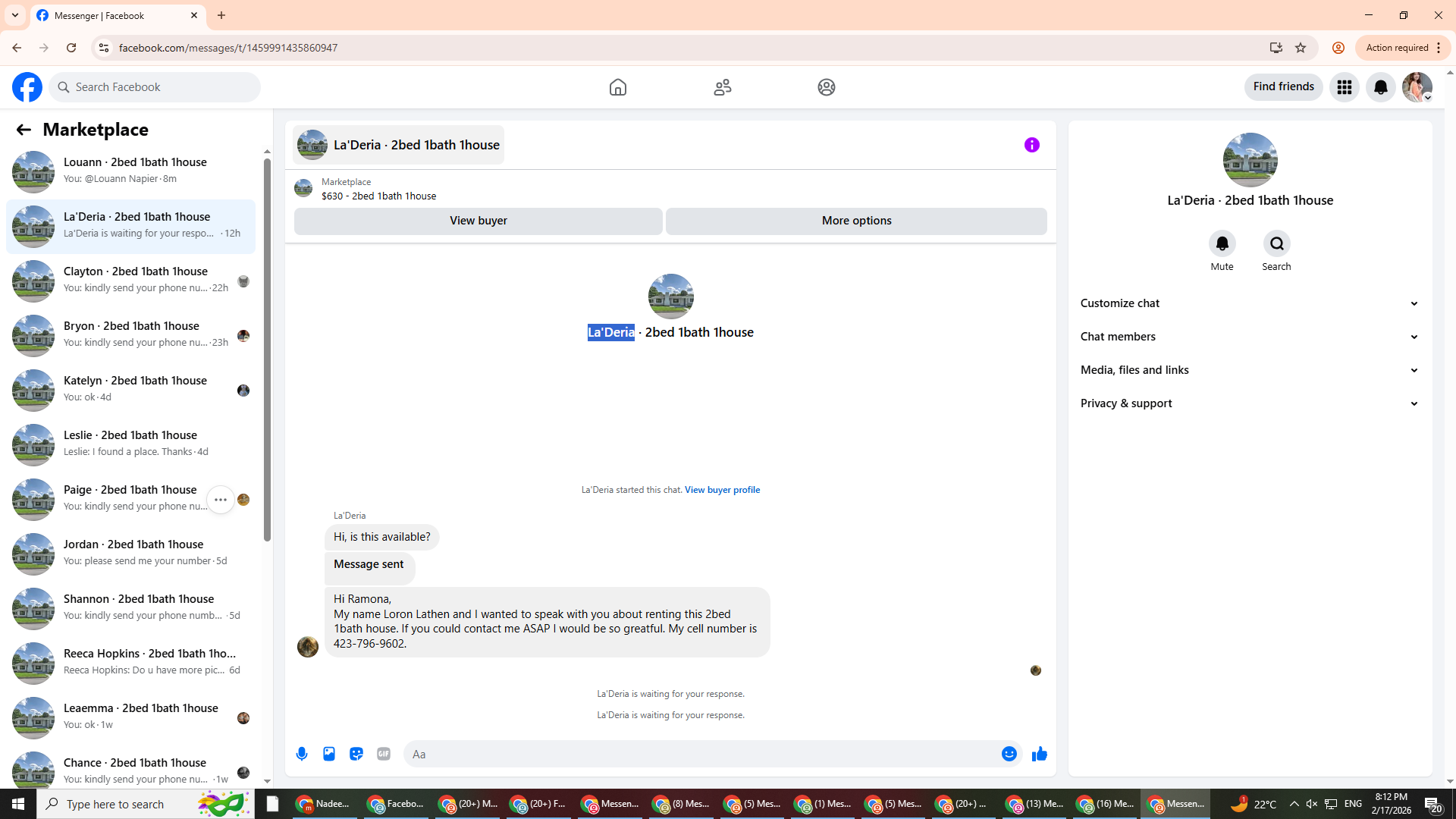This screenshot has height=819, width=1456.
Task: Open the Facebook menu grid icon
Action: [1344, 87]
